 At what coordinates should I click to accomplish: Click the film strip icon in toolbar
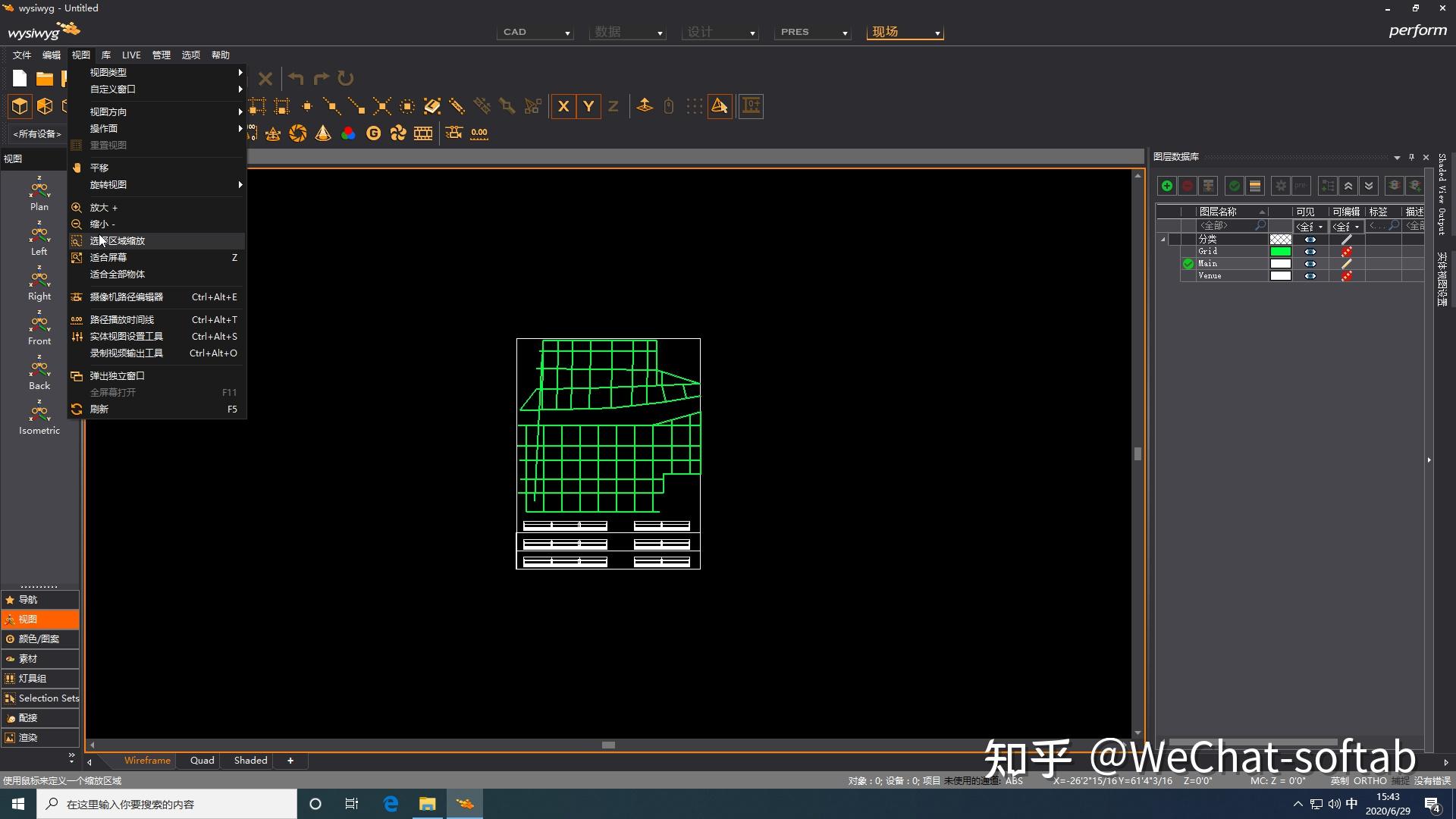click(423, 133)
